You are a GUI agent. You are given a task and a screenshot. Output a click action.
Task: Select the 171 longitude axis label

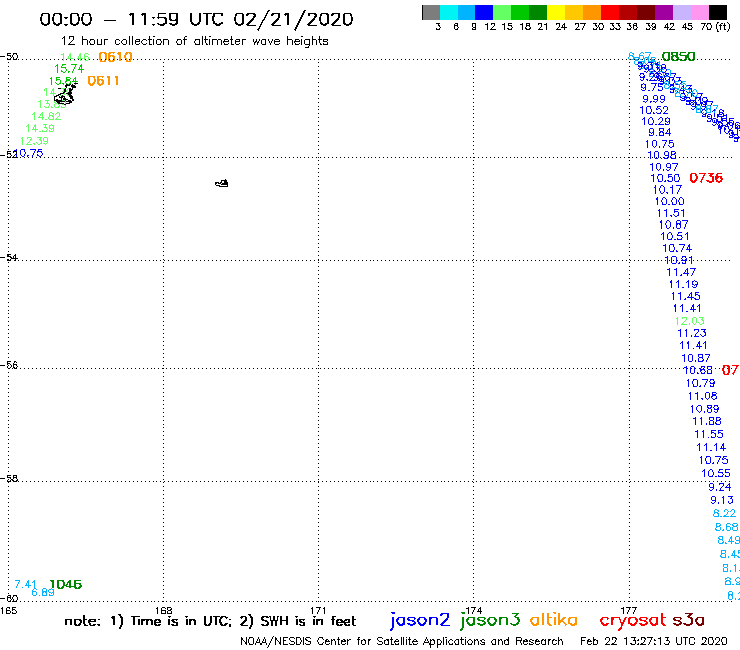pos(318,610)
